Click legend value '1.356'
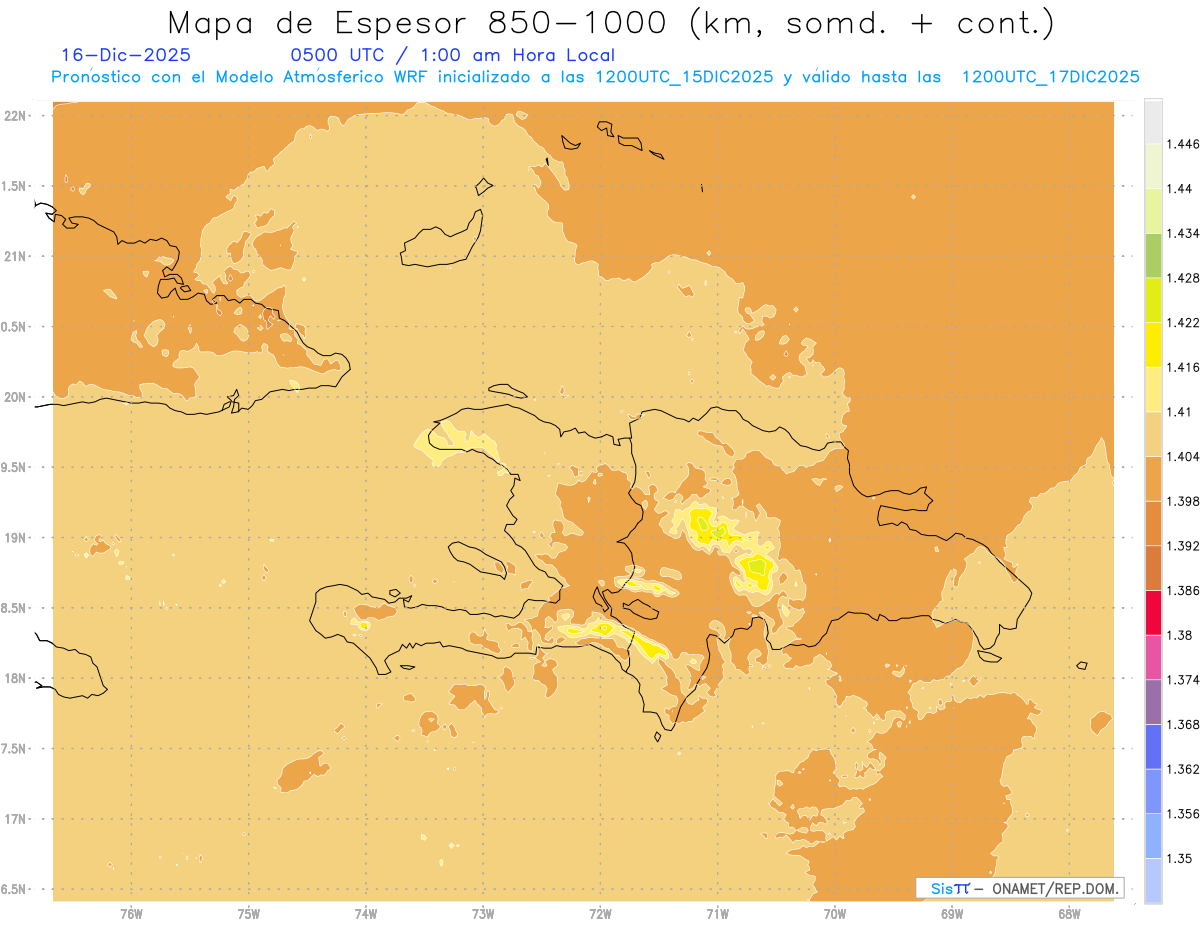Image resolution: width=1200 pixels, height=927 pixels. (1183, 813)
